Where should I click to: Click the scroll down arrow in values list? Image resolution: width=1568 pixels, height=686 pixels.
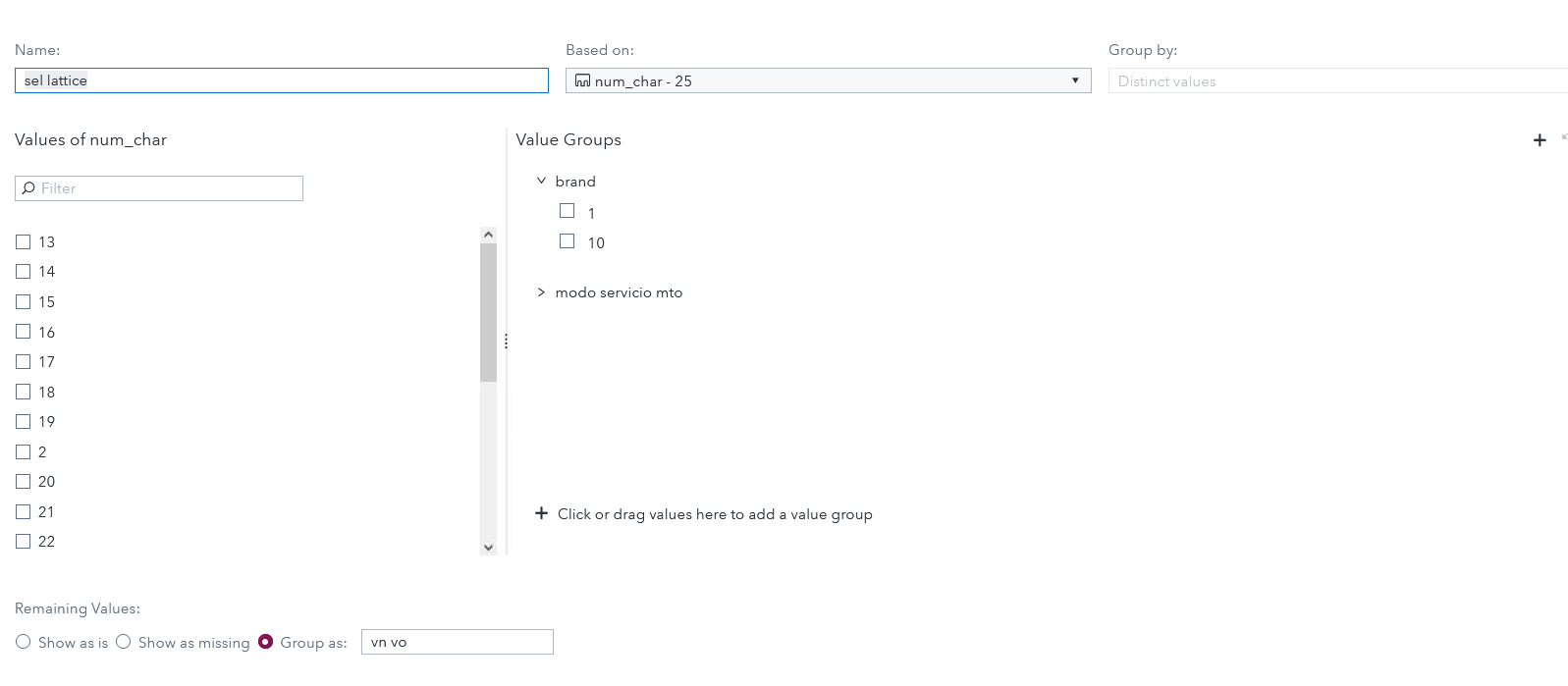(488, 548)
